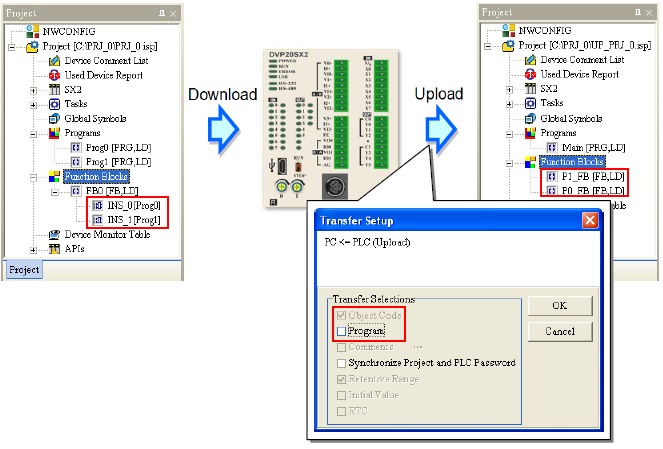Toggle Synchronize Project and PLC Password

(342, 362)
